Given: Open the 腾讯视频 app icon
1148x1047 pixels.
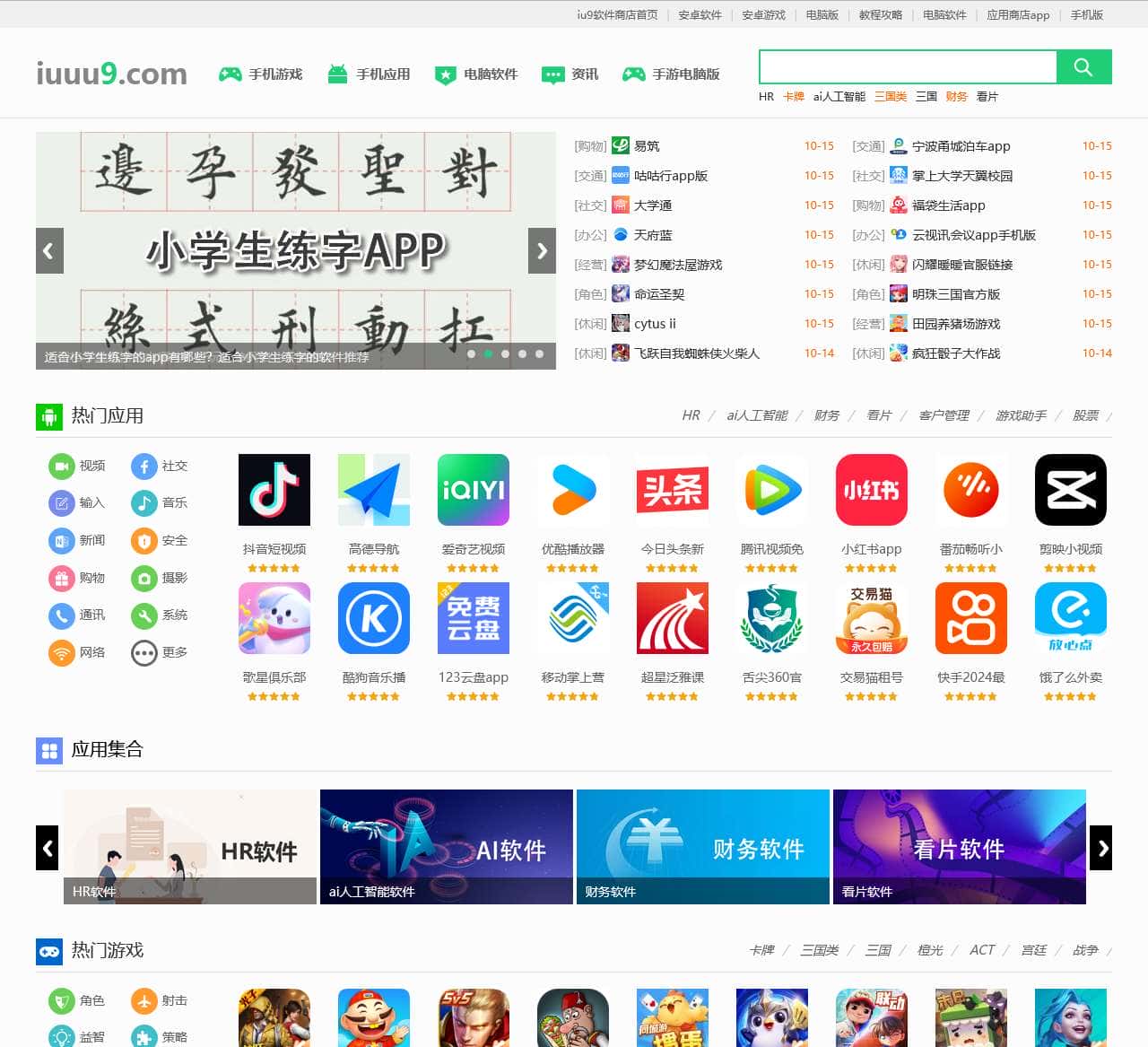Looking at the screenshot, I should click(772, 490).
